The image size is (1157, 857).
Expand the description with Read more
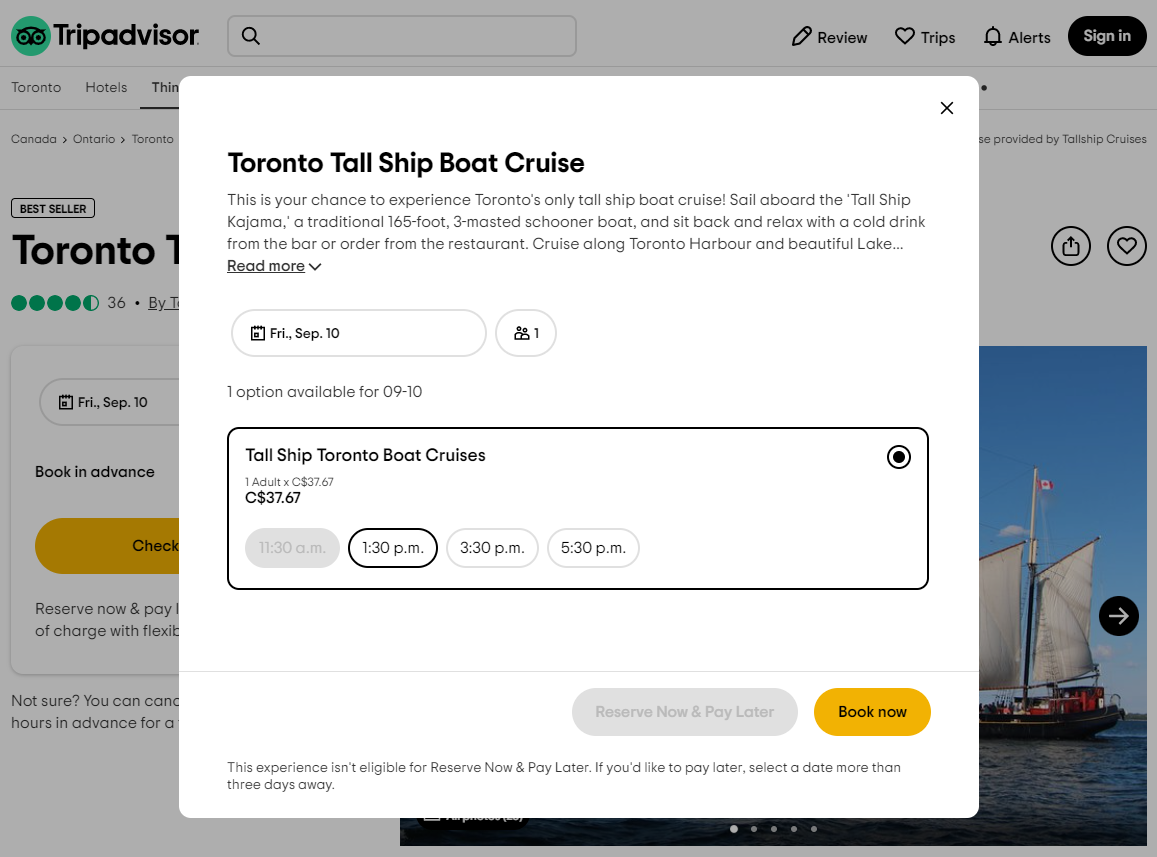click(x=274, y=266)
